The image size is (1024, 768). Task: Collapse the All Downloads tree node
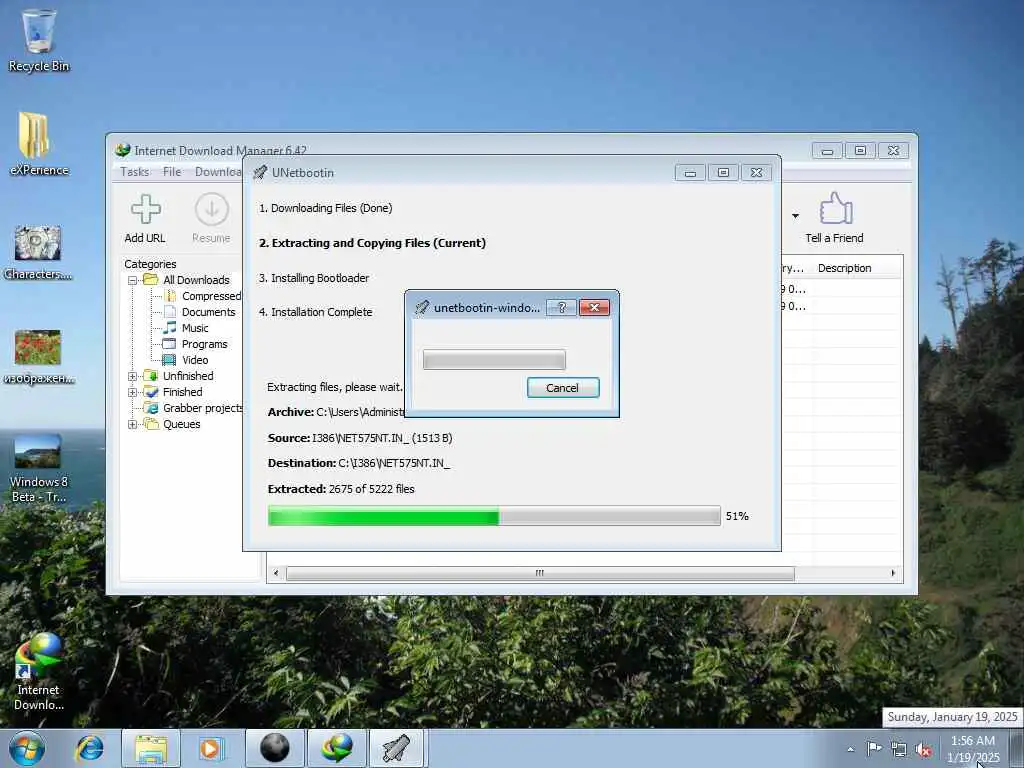[133, 280]
